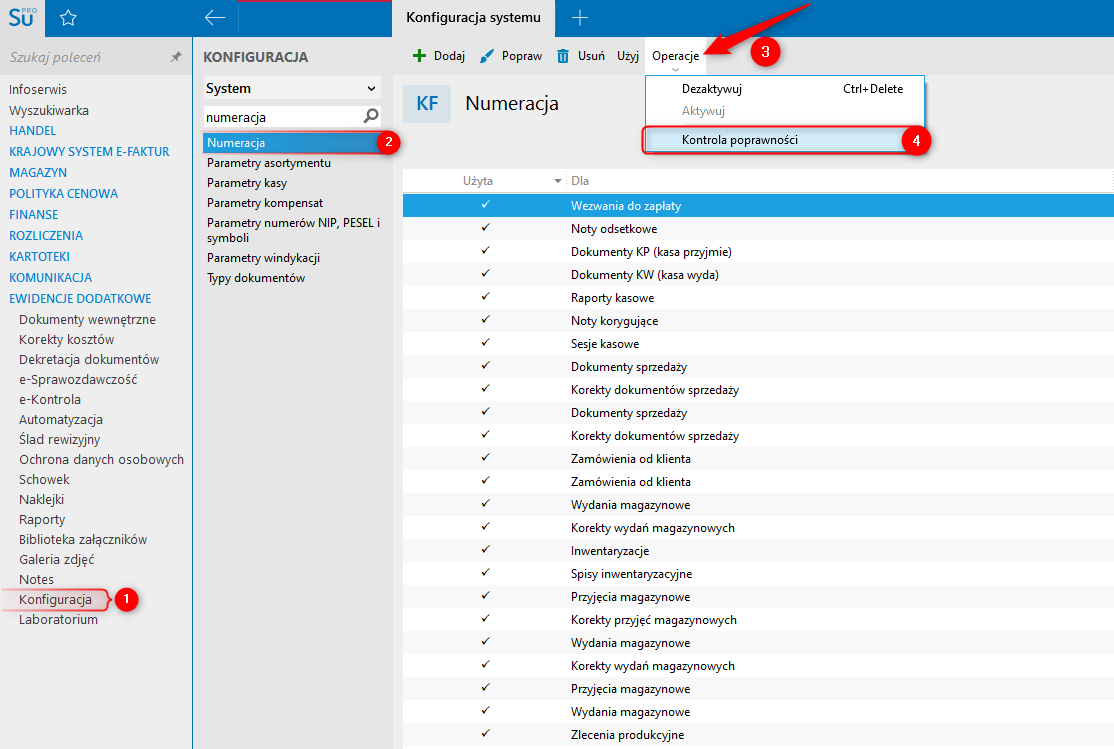Click the KF Numeracja badge
Screen dimensions: 1114x749
(x=427, y=104)
